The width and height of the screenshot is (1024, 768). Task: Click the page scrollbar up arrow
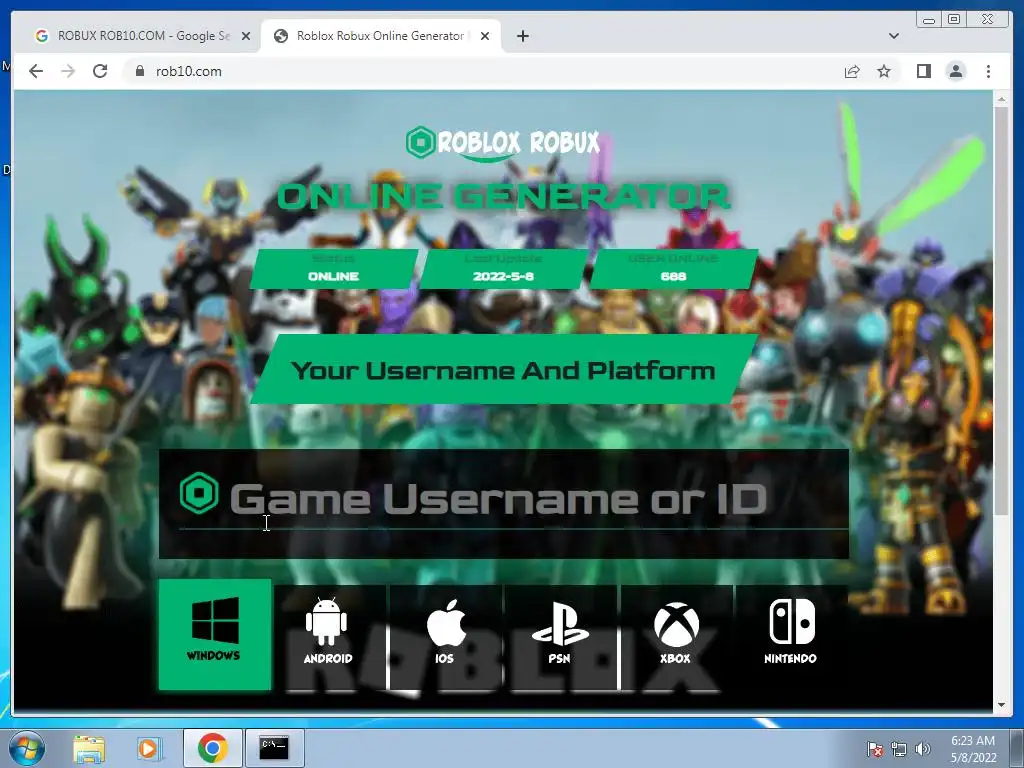point(1001,99)
